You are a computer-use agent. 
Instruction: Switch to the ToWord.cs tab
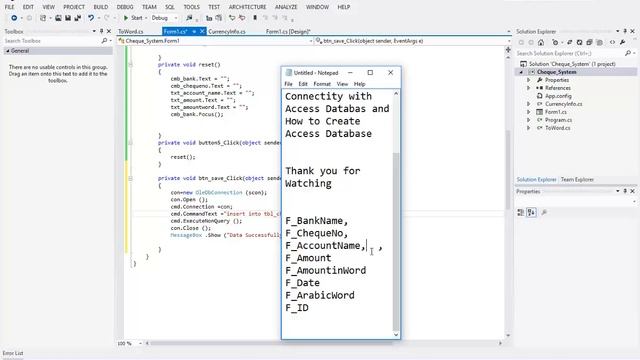point(131,31)
